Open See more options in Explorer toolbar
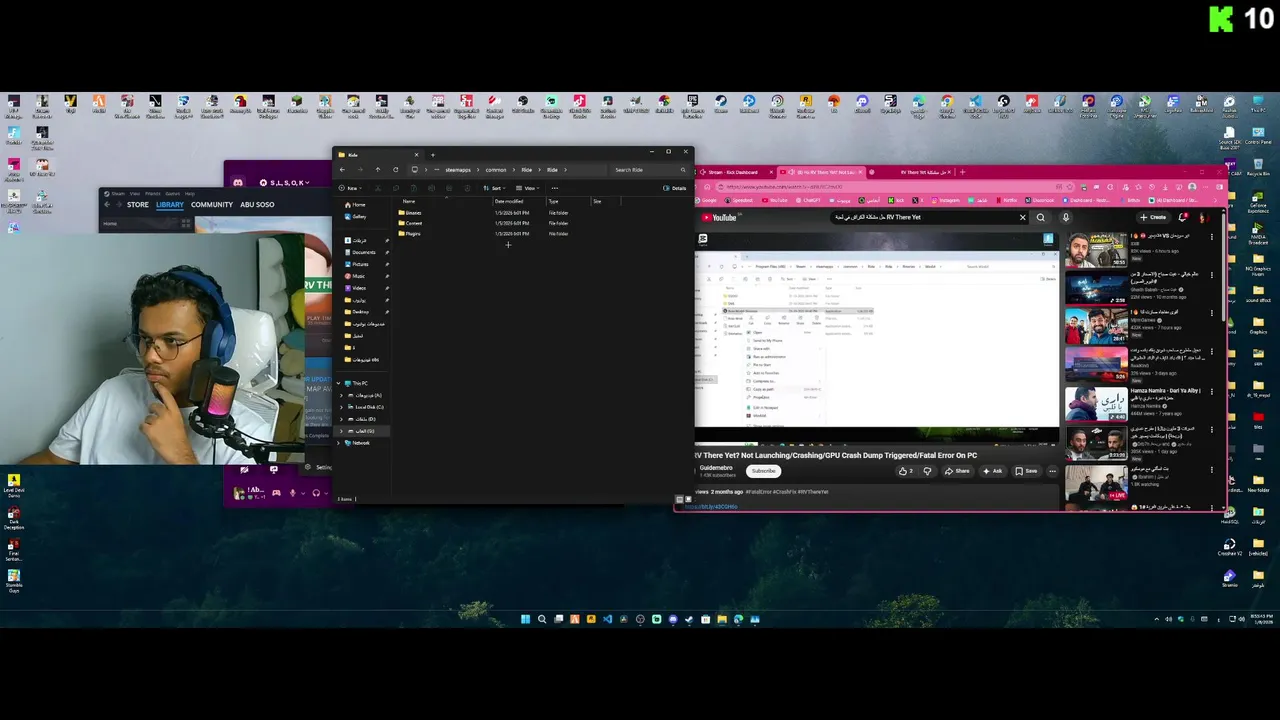The height and width of the screenshot is (720, 1280). point(555,188)
